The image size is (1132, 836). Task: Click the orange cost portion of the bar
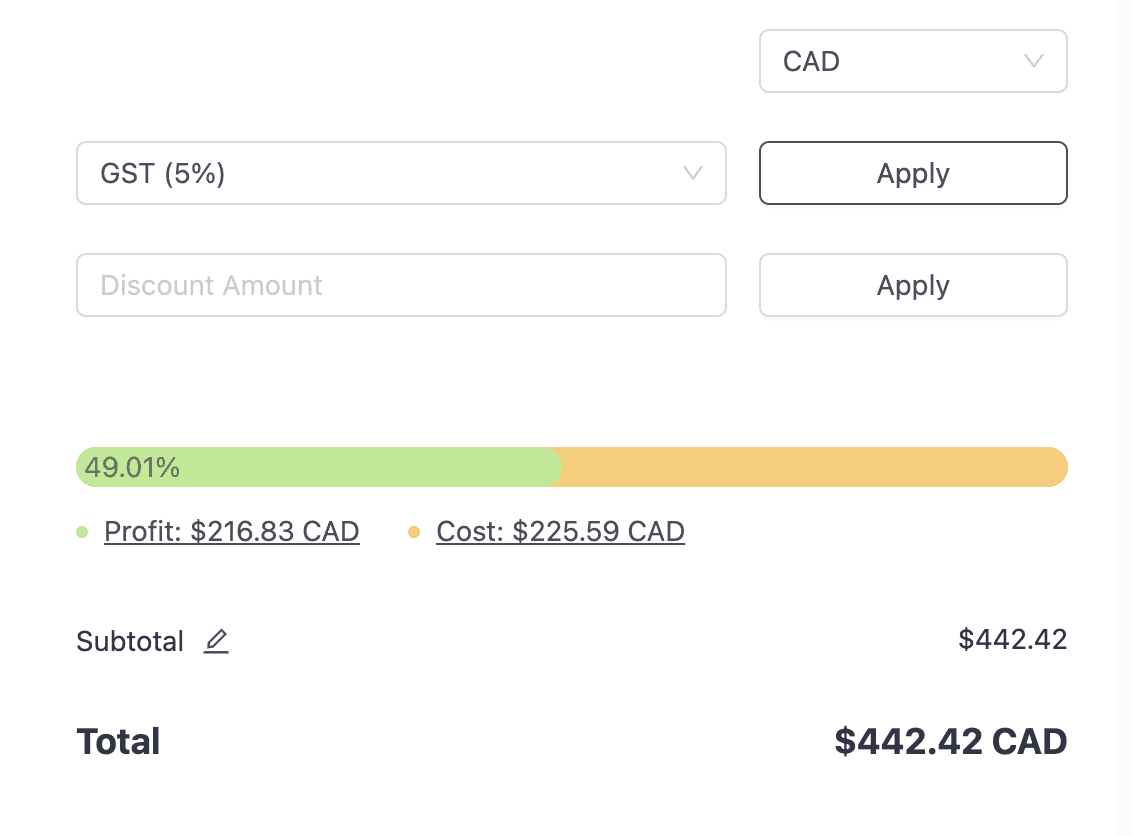click(814, 467)
